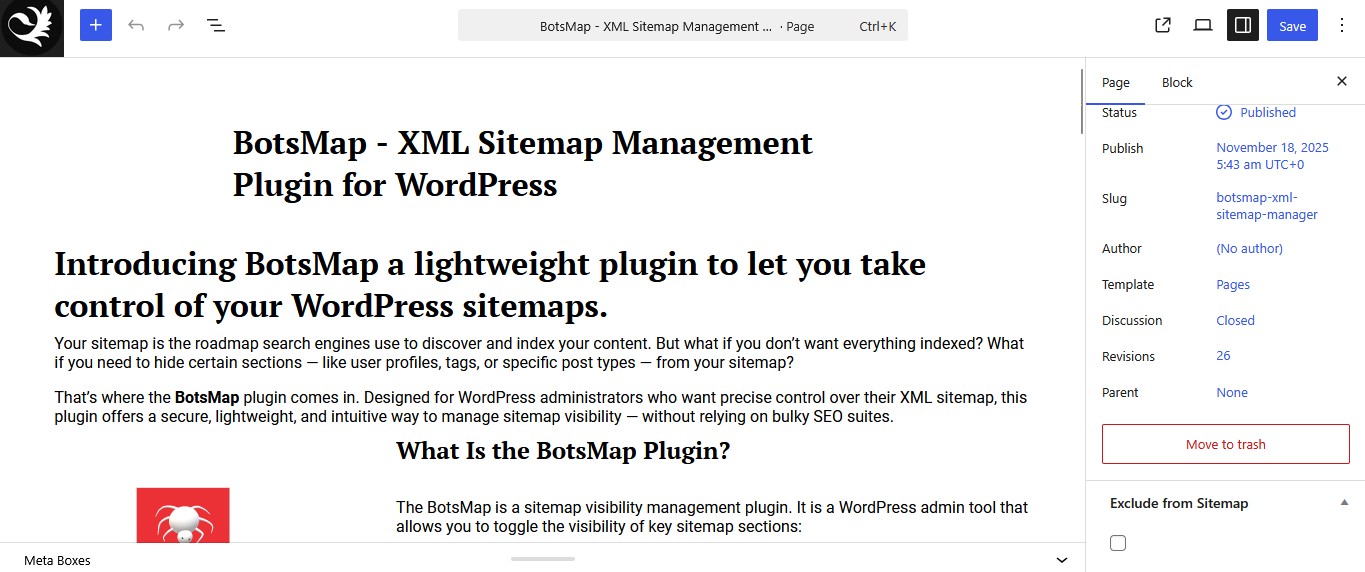Click the Slug label in sidebar

[x=1114, y=199]
